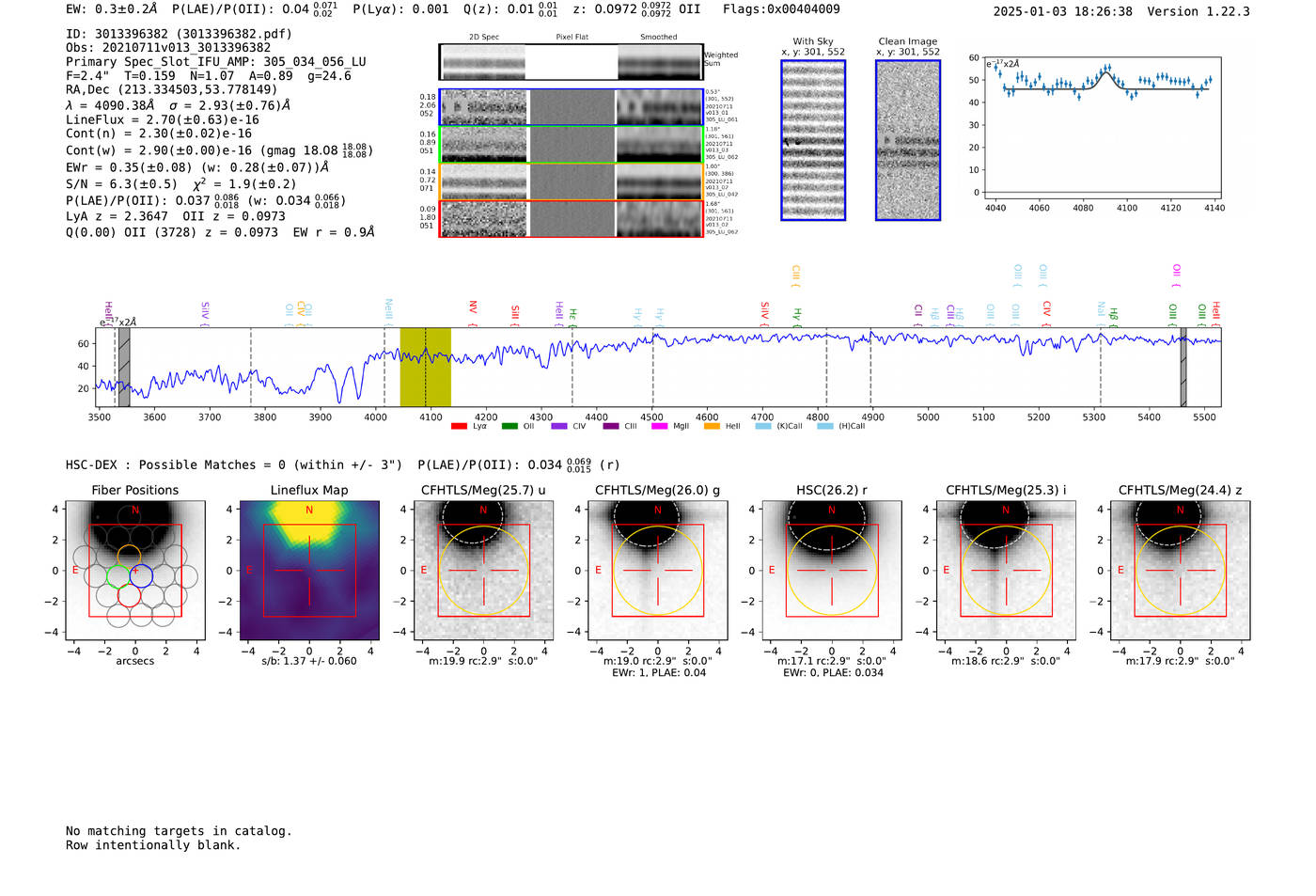Open the Lineflux Map image
1316x896 pixels.
coord(309,571)
